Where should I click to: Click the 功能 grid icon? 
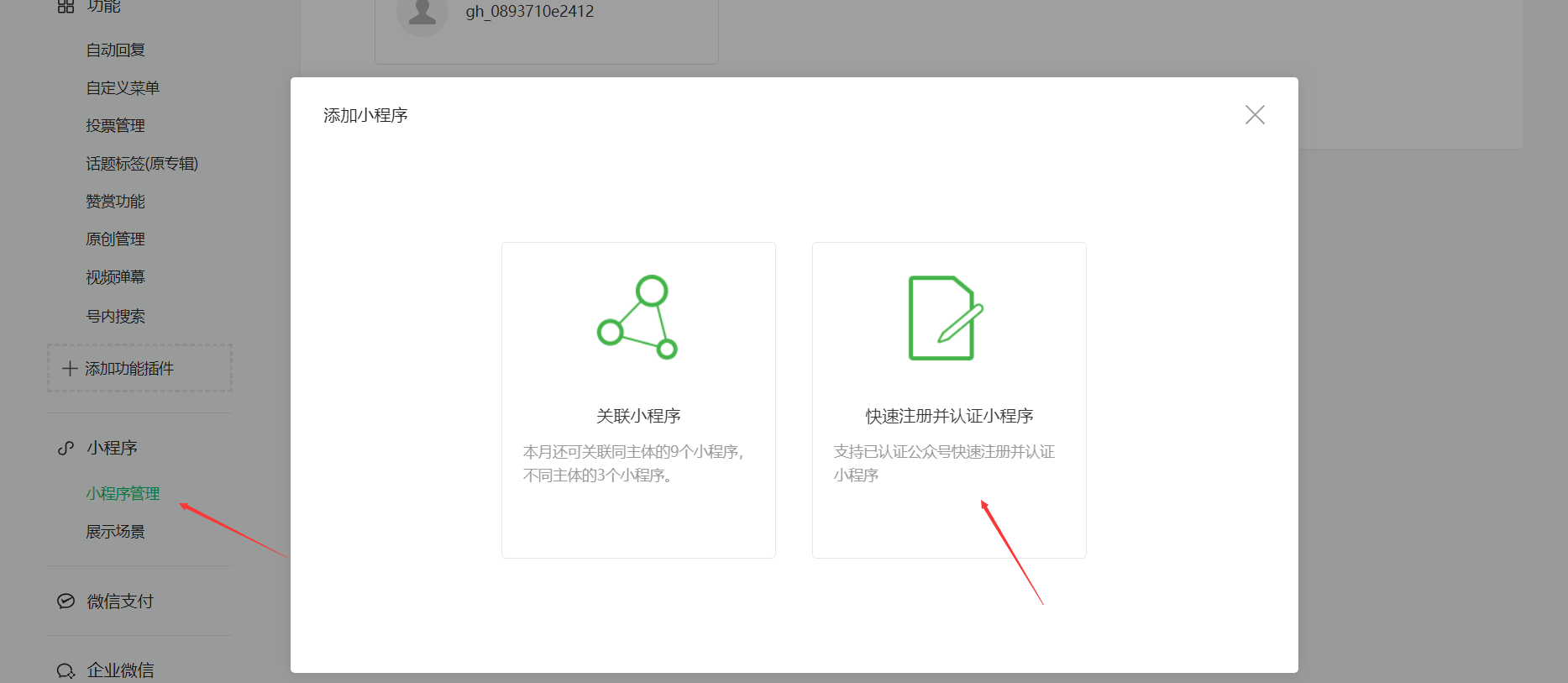tap(66, 6)
